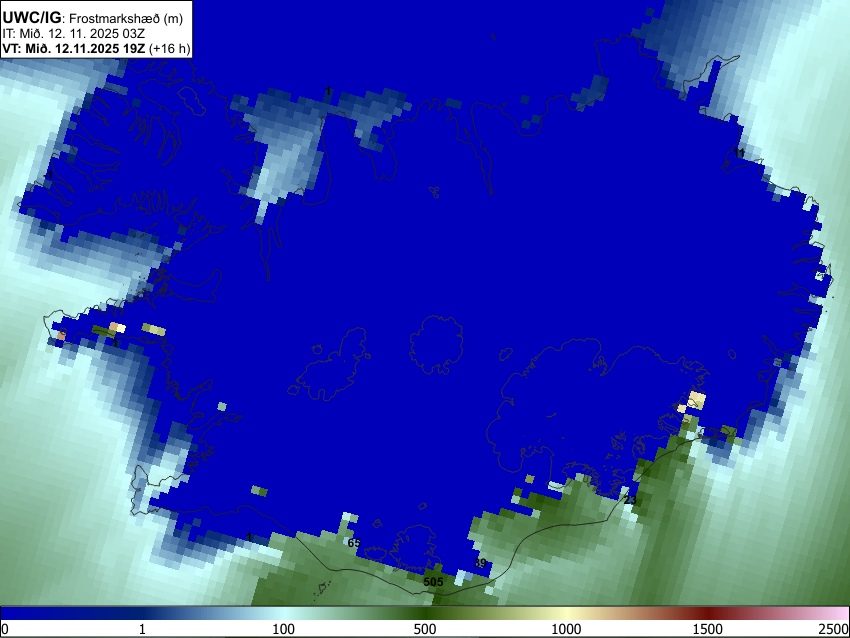Screen dimensions: 850x638
Task: Click the '500' label on the legend scale
Action: coord(424,629)
